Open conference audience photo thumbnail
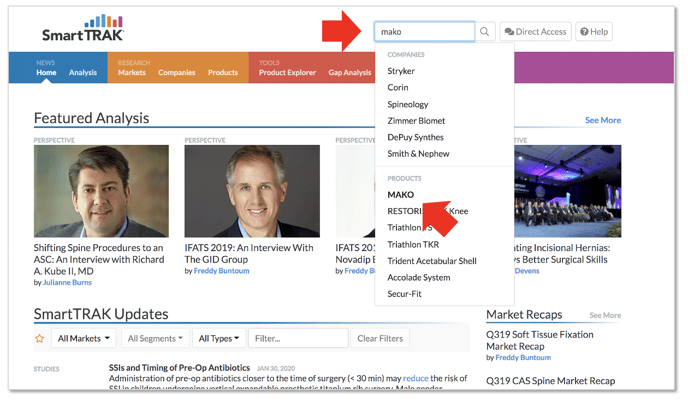 pyautogui.click(x=568, y=191)
